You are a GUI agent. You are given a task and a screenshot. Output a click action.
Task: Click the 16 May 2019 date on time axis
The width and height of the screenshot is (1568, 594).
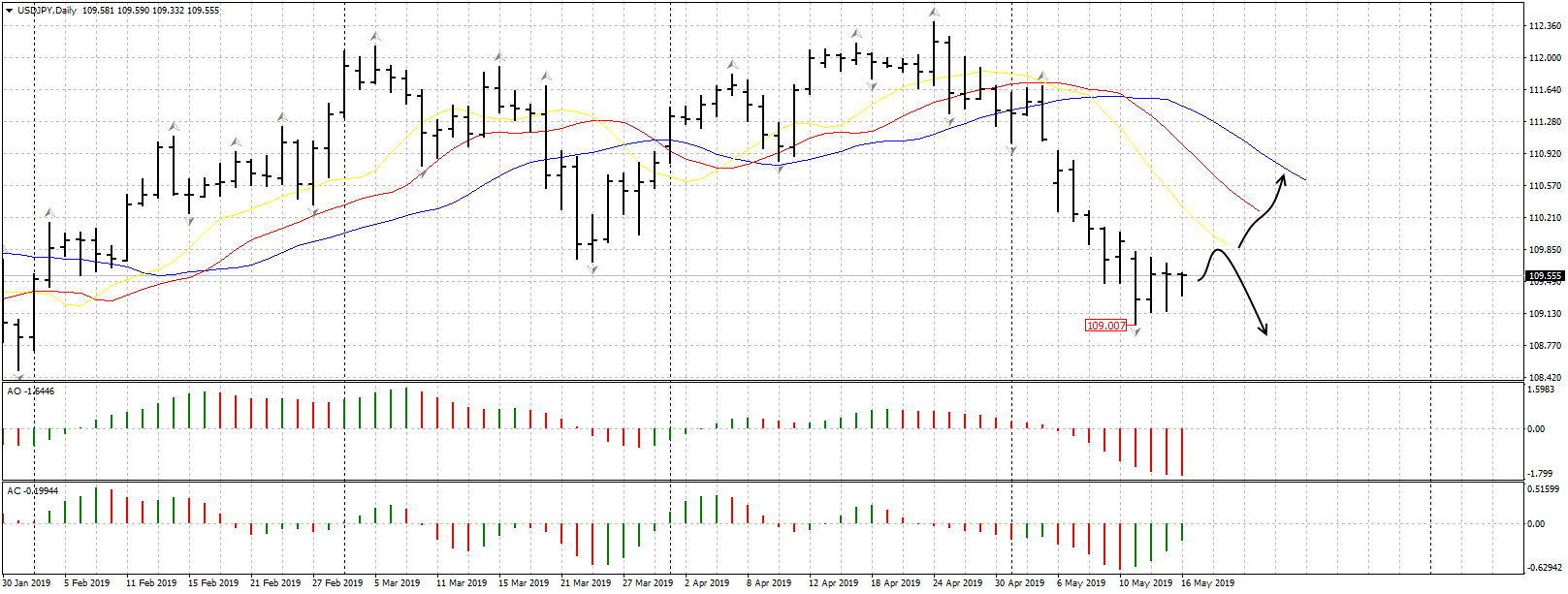click(x=1207, y=583)
